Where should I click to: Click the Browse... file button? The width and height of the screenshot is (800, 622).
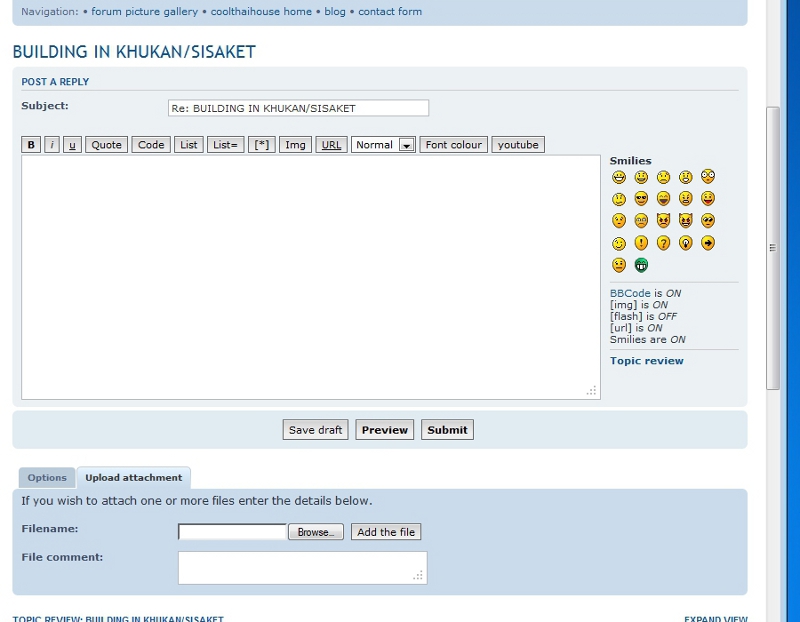[x=316, y=532]
